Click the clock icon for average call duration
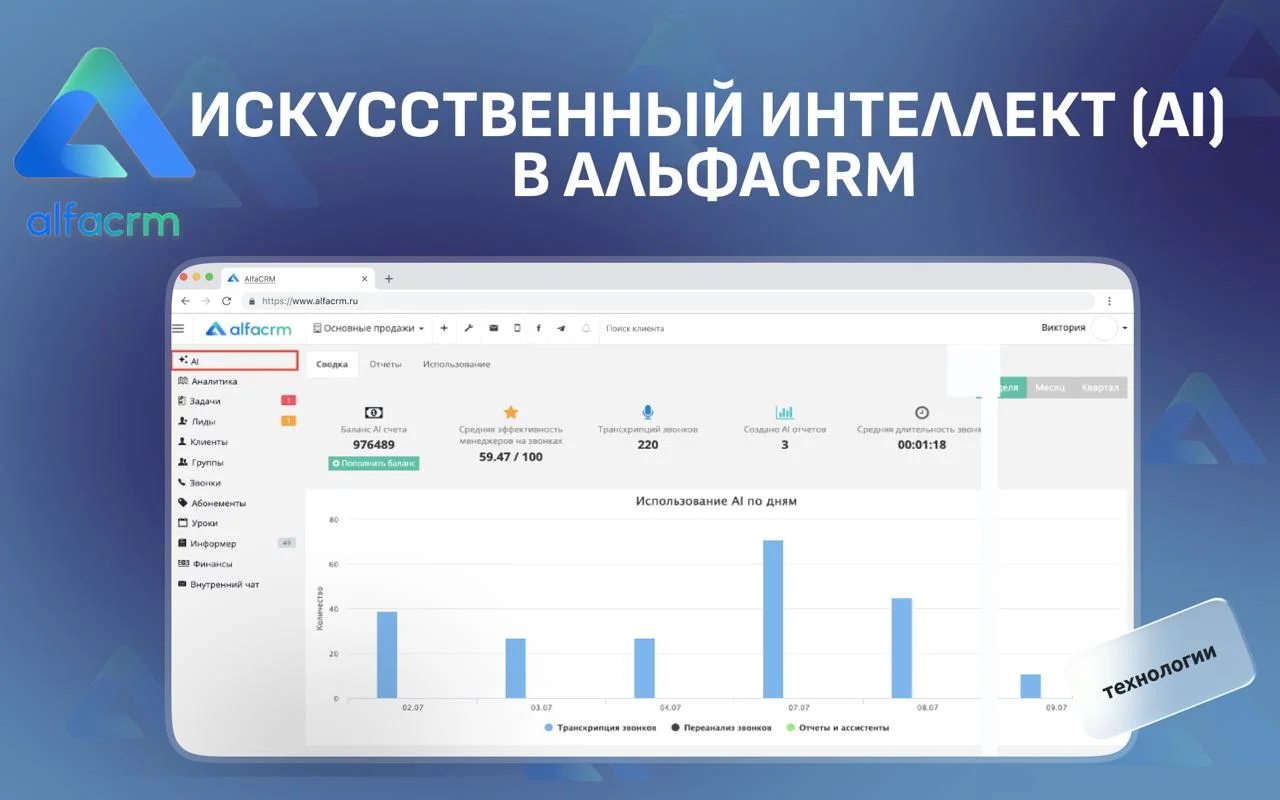This screenshot has width=1280, height=800. 921,412
